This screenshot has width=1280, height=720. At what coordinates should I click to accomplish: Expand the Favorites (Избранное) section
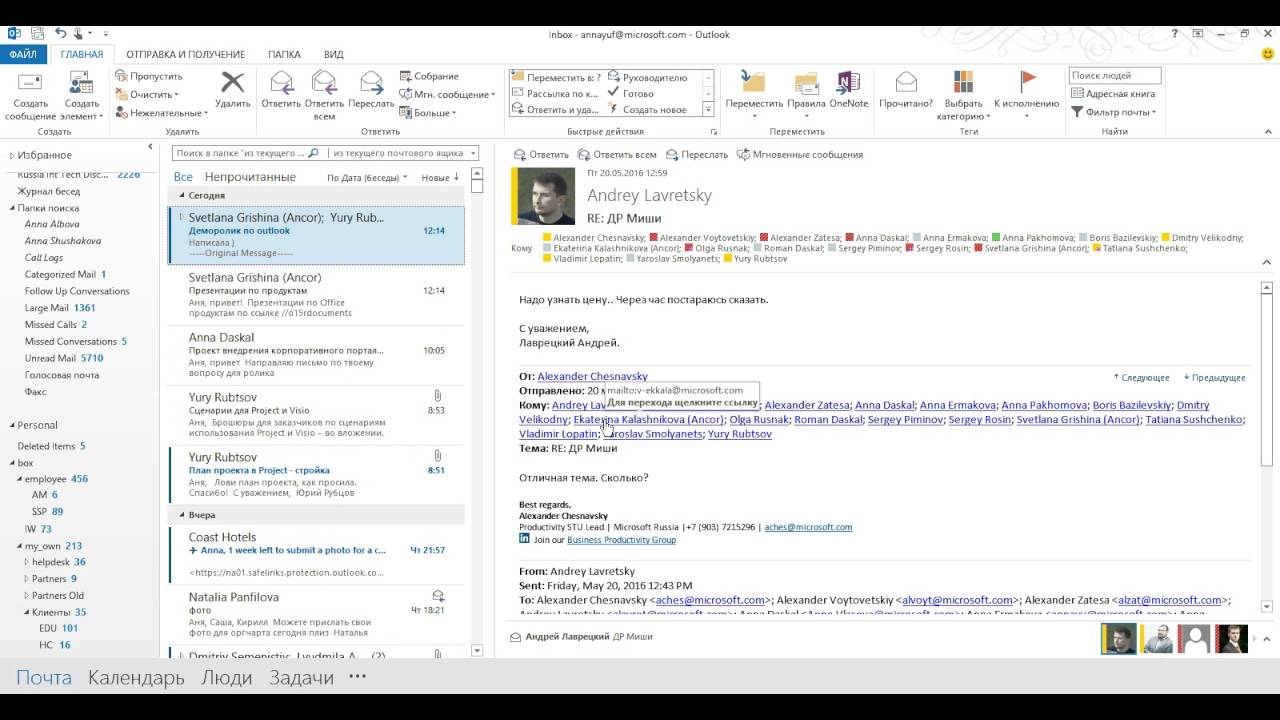(12, 155)
